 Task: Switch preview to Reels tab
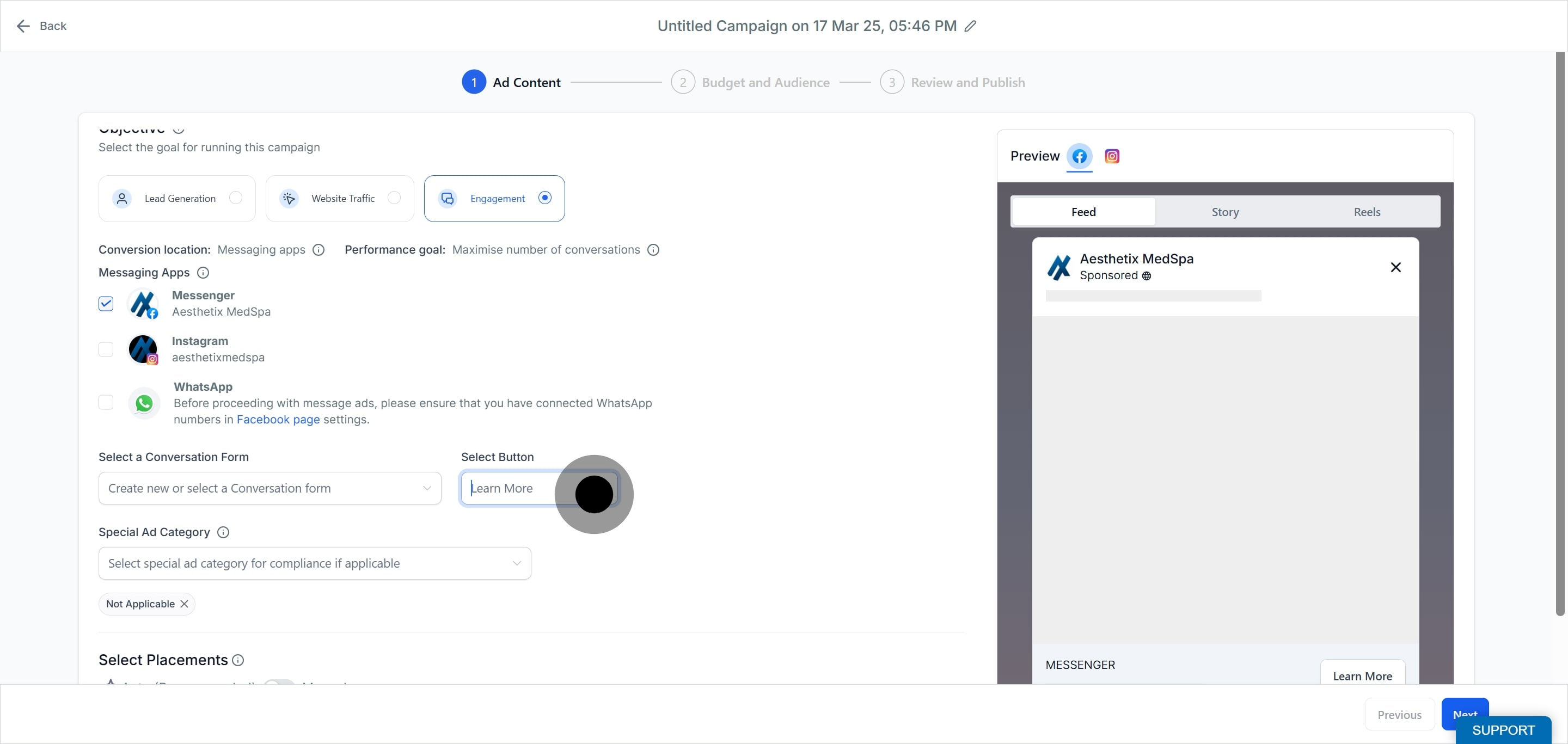[x=1367, y=212]
